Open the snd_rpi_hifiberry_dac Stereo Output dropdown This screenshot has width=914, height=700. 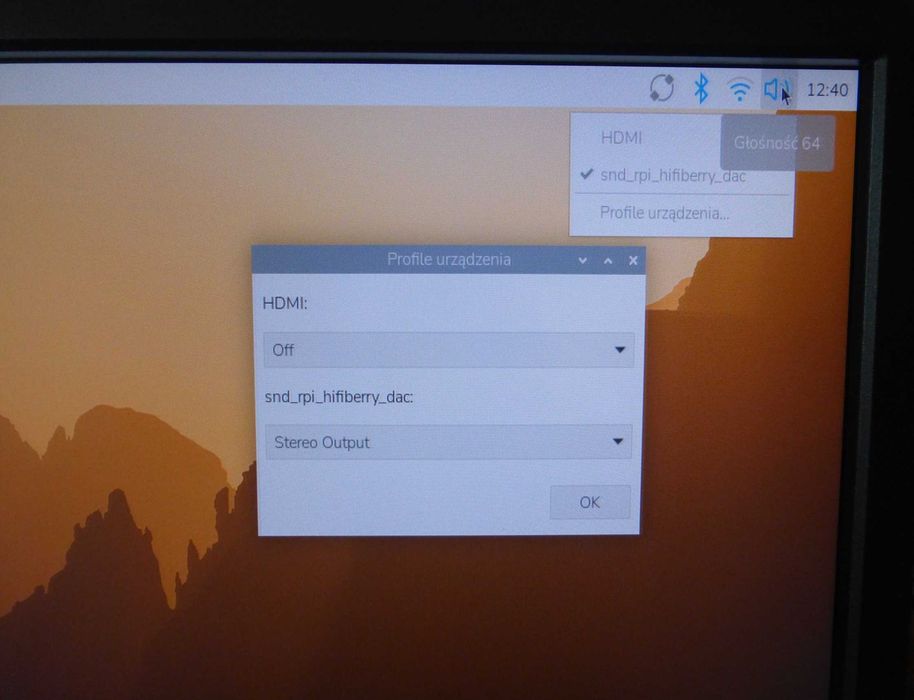click(448, 442)
